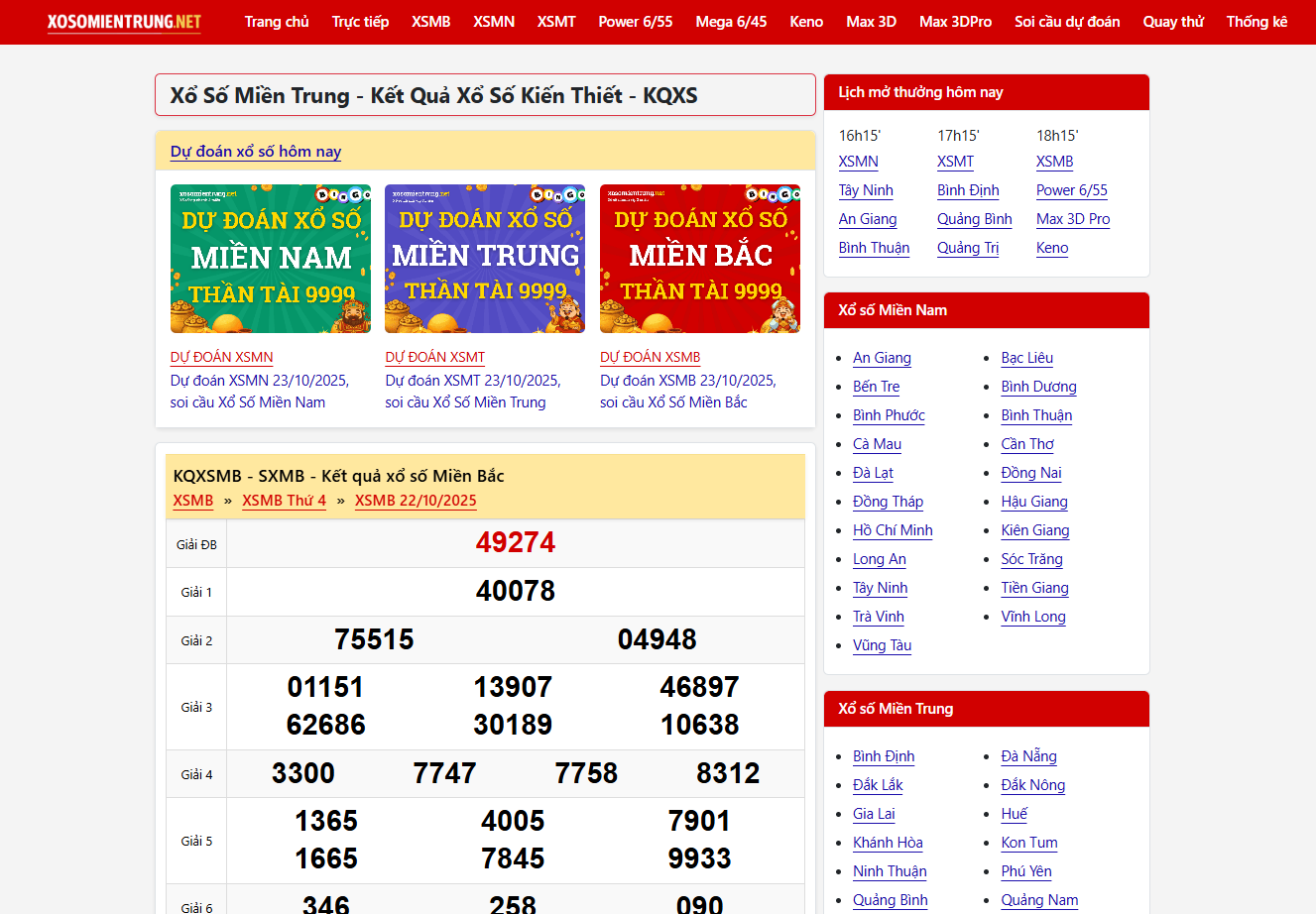The height and width of the screenshot is (914, 1316).
Task: Go to Trang chủ in the top menu
Action: tap(277, 22)
